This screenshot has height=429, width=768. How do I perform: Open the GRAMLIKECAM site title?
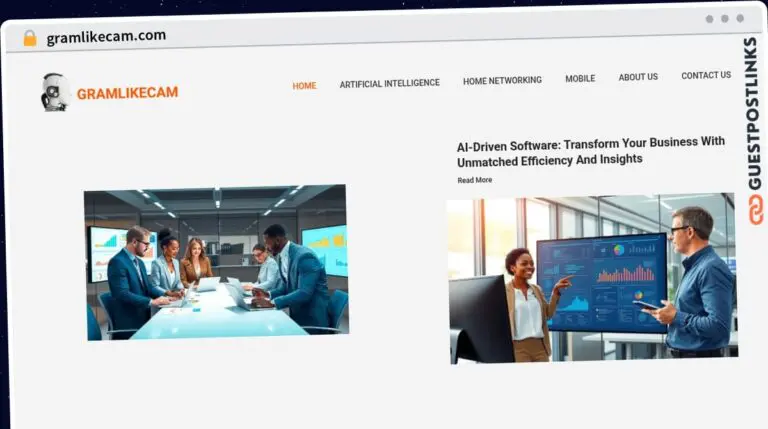[127, 93]
